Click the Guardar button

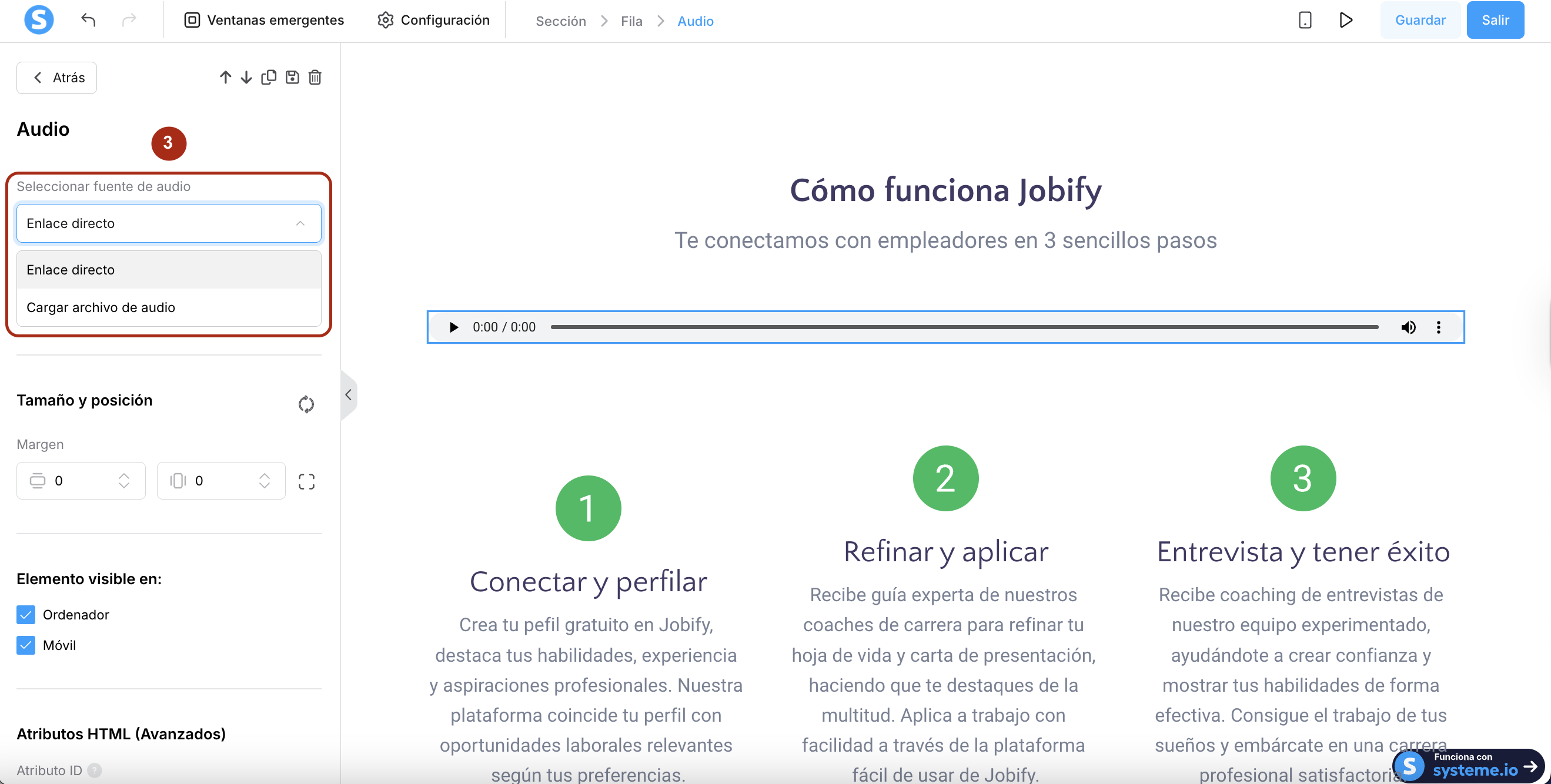click(x=1420, y=20)
